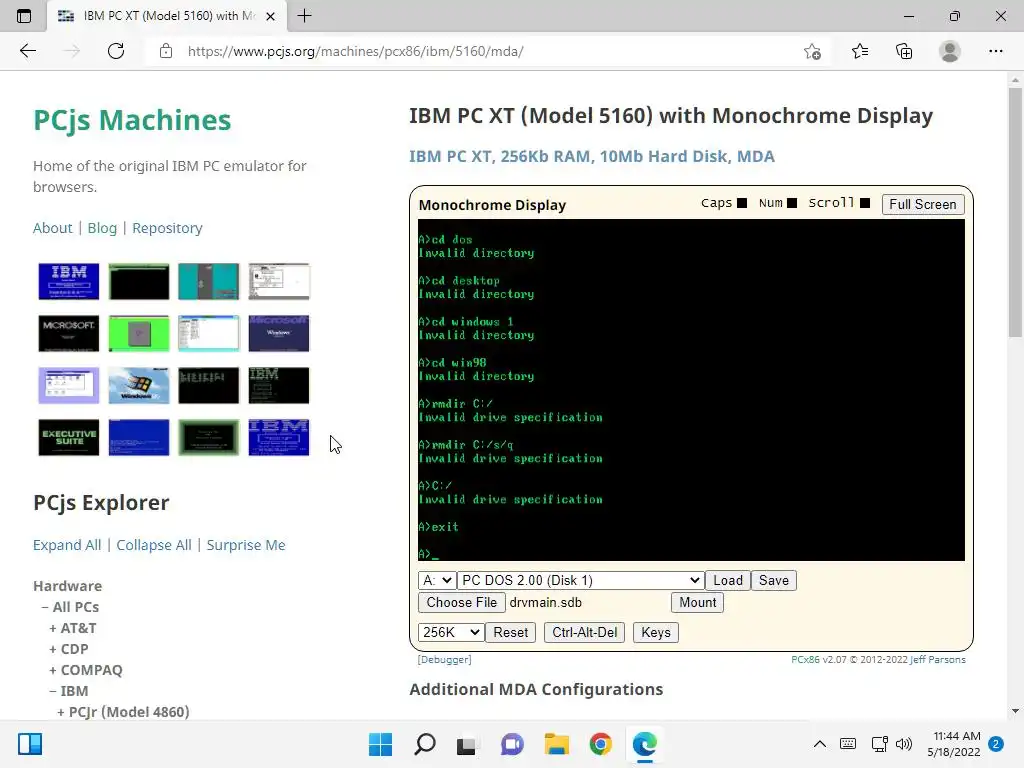The width and height of the screenshot is (1024, 768).
Task: Open the tab actions menu icon
Action: click(24, 16)
